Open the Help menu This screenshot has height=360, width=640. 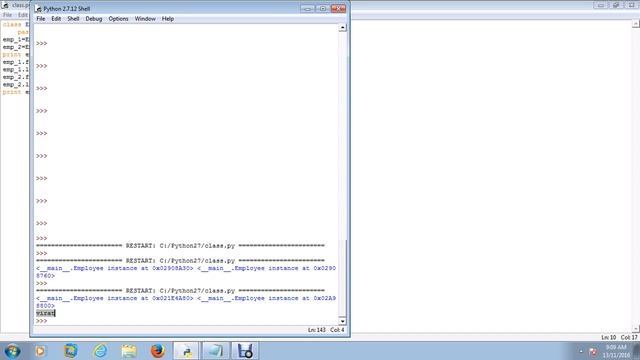(167, 19)
